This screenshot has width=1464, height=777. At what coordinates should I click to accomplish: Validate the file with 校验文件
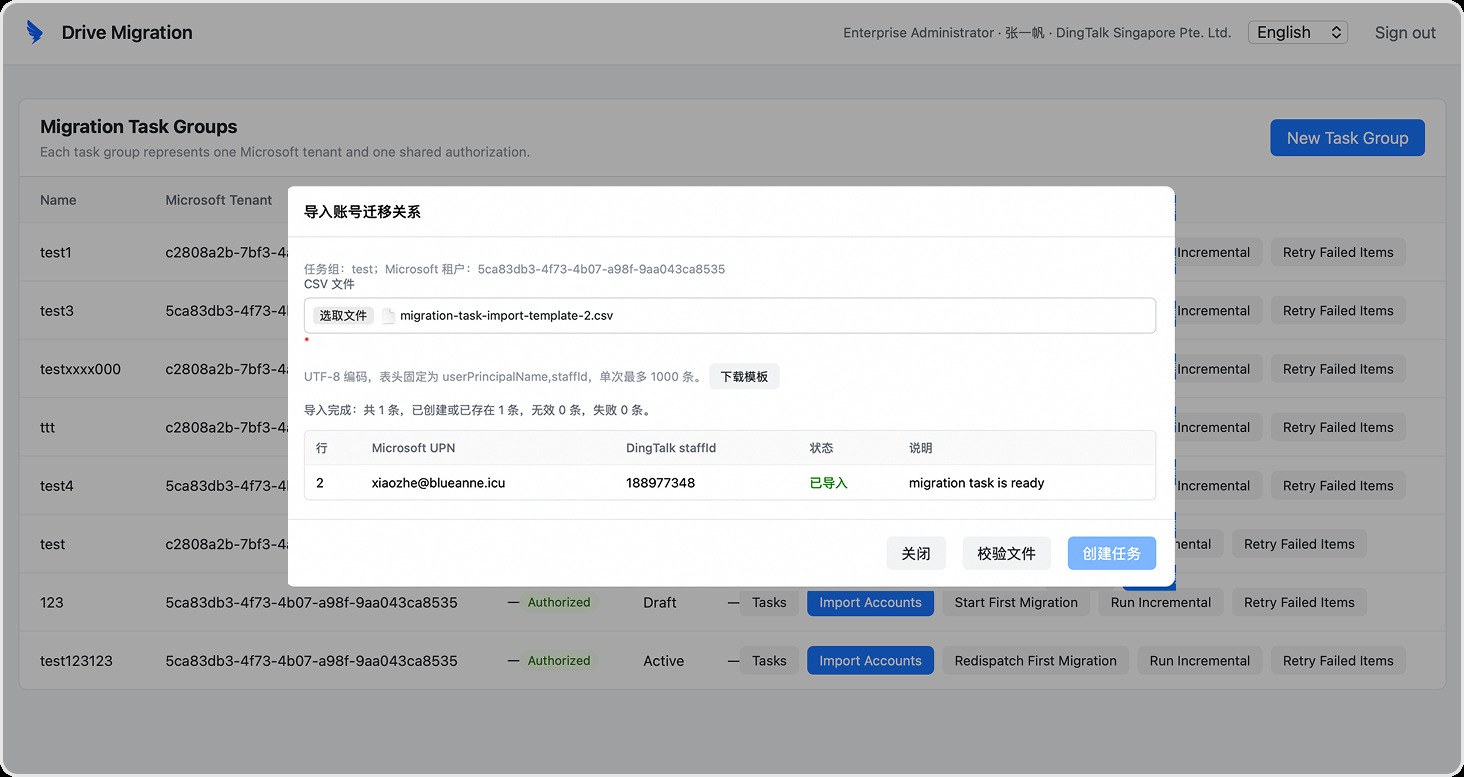[1006, 553]
